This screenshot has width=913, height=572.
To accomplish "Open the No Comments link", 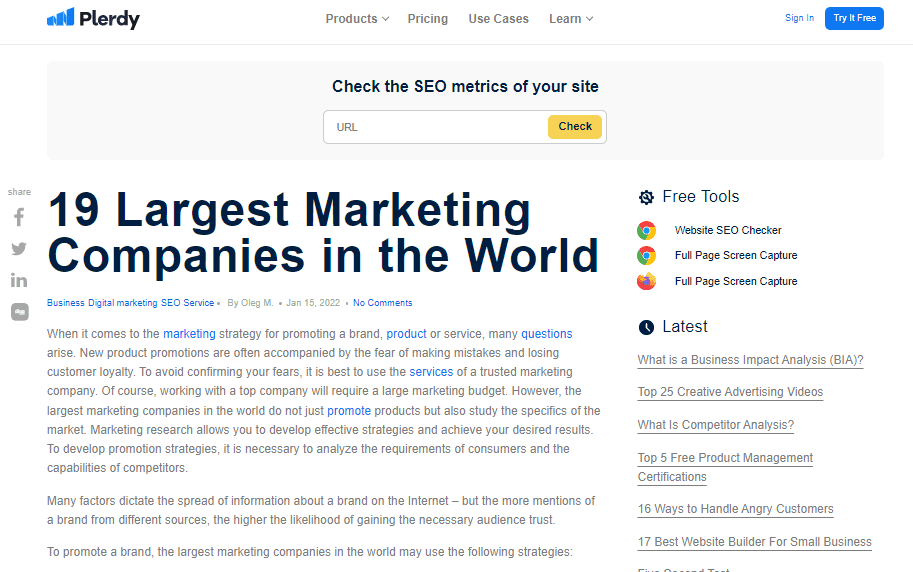I will pyautogui.click(x=383, y=303).
